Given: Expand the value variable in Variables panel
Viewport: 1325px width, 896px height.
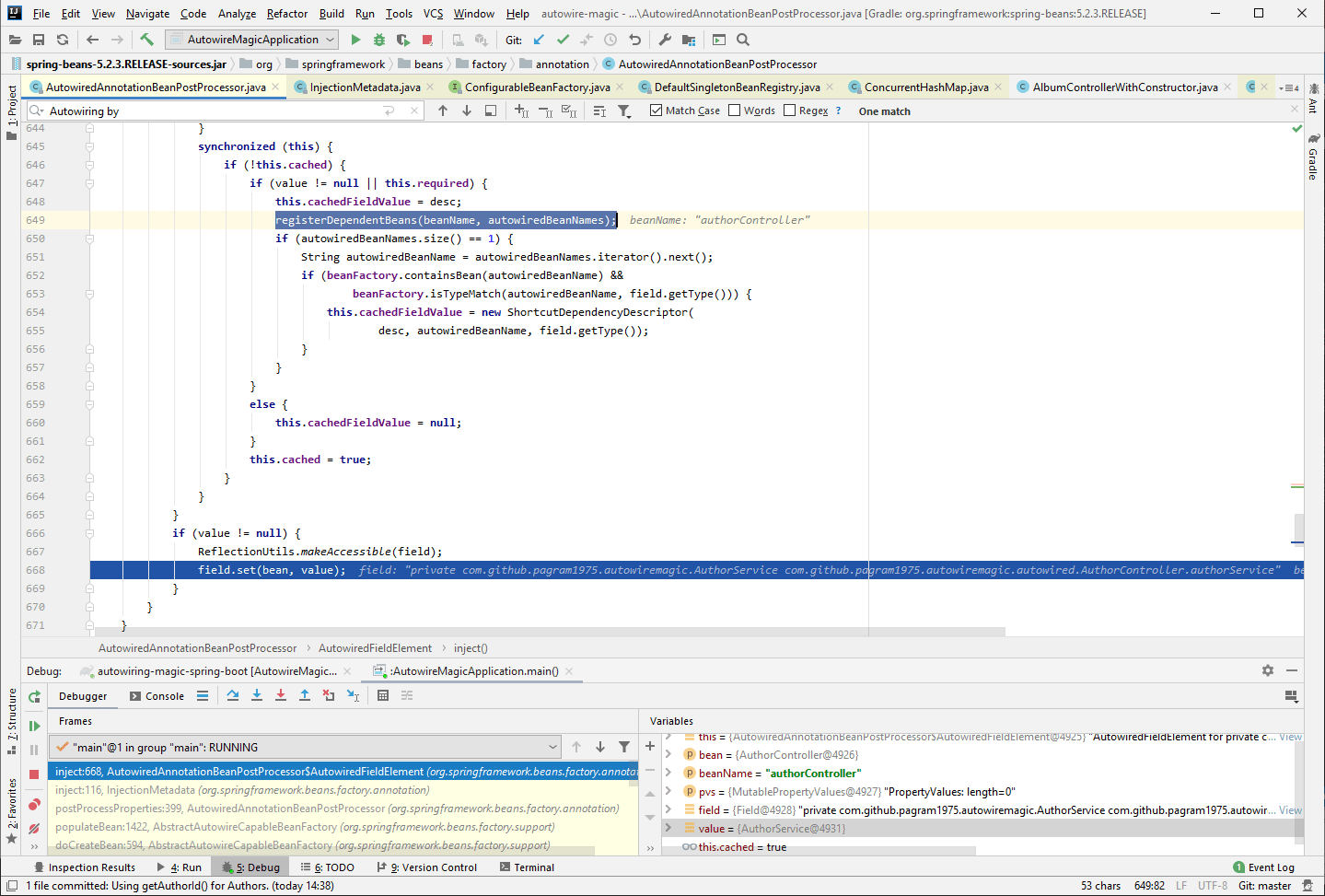Looking at the screenshot, I should tap(670, 828).
